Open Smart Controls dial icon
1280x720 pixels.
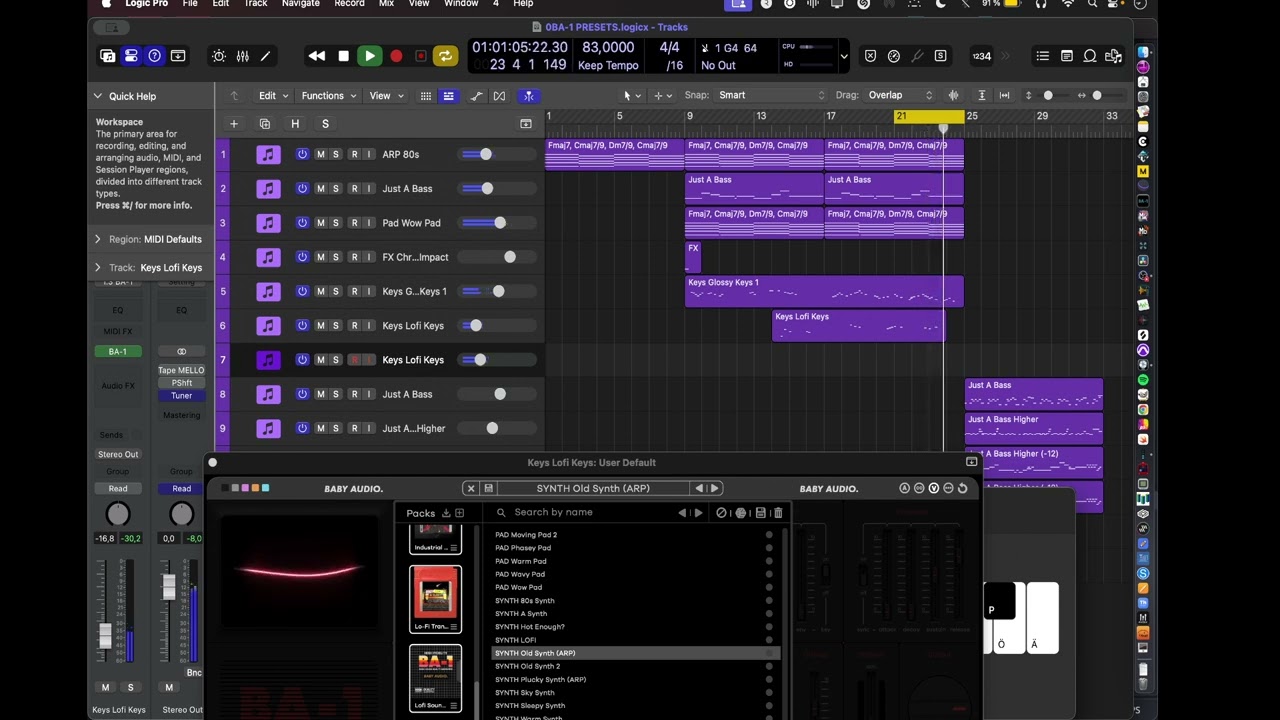click(x=218, y=56)
